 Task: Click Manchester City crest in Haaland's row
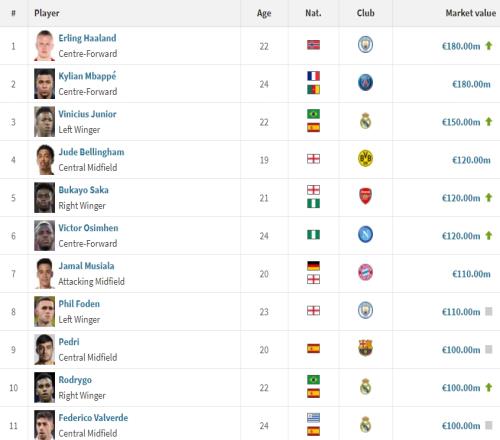(365, 45)
